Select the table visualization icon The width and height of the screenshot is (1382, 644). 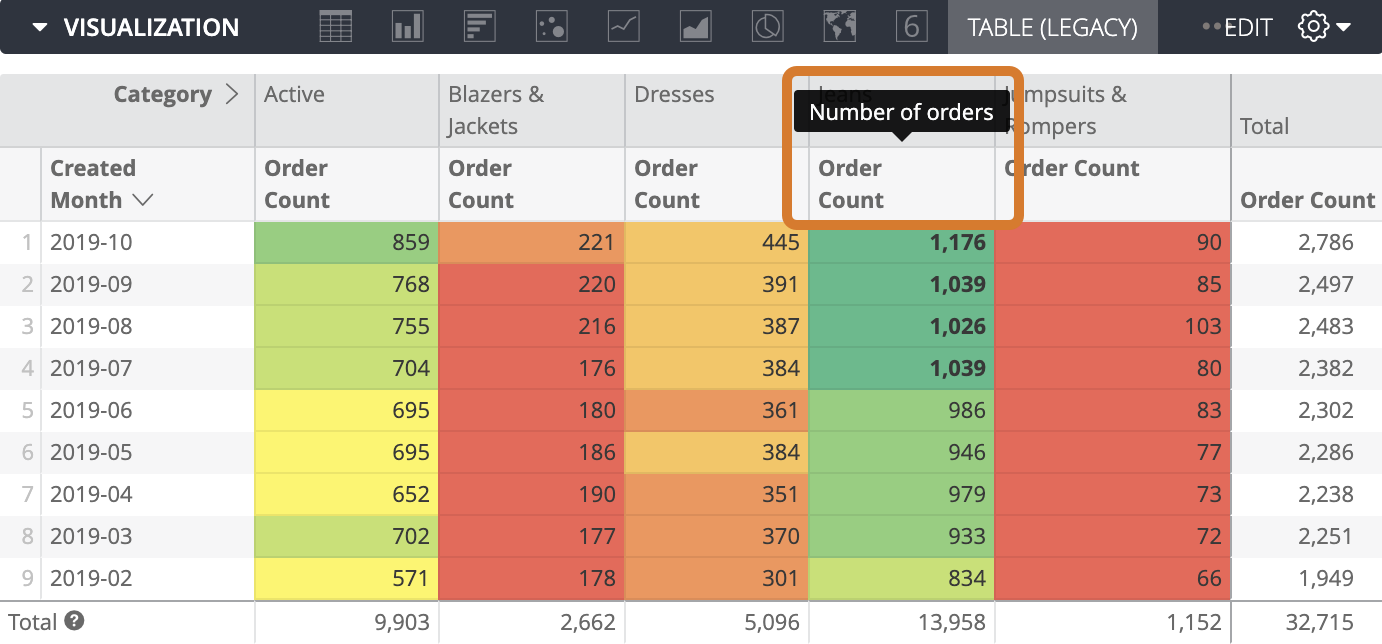coord(336,27)
